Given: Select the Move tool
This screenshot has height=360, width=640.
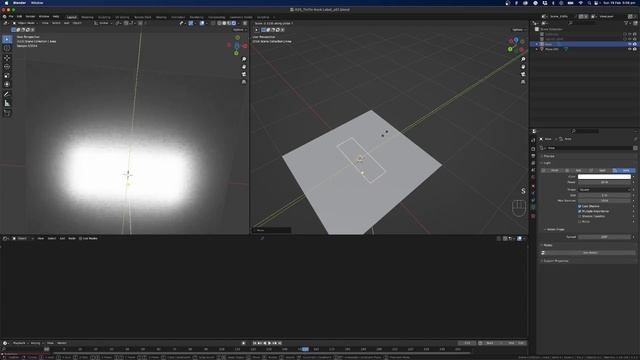Looking at the screenshot, I should [7, 58].
